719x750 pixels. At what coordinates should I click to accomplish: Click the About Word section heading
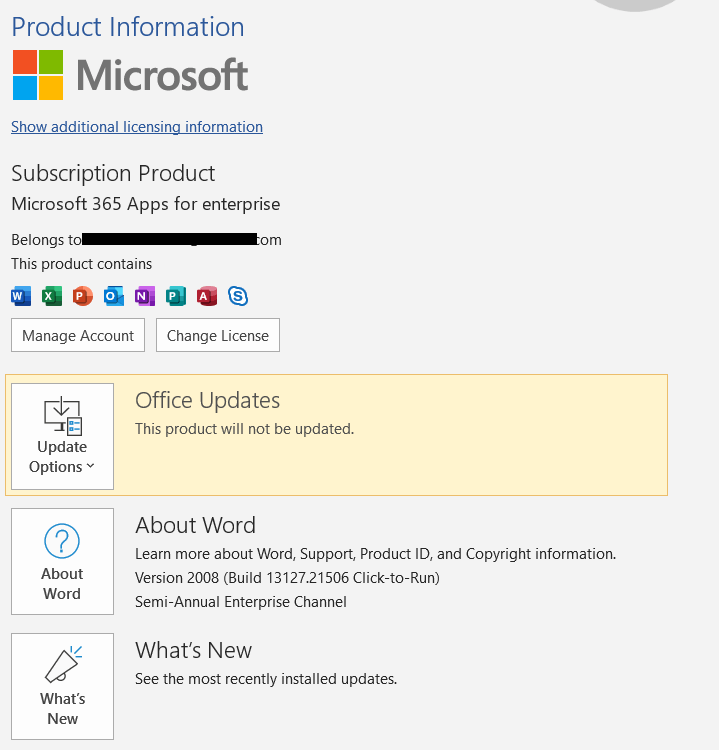195,525
